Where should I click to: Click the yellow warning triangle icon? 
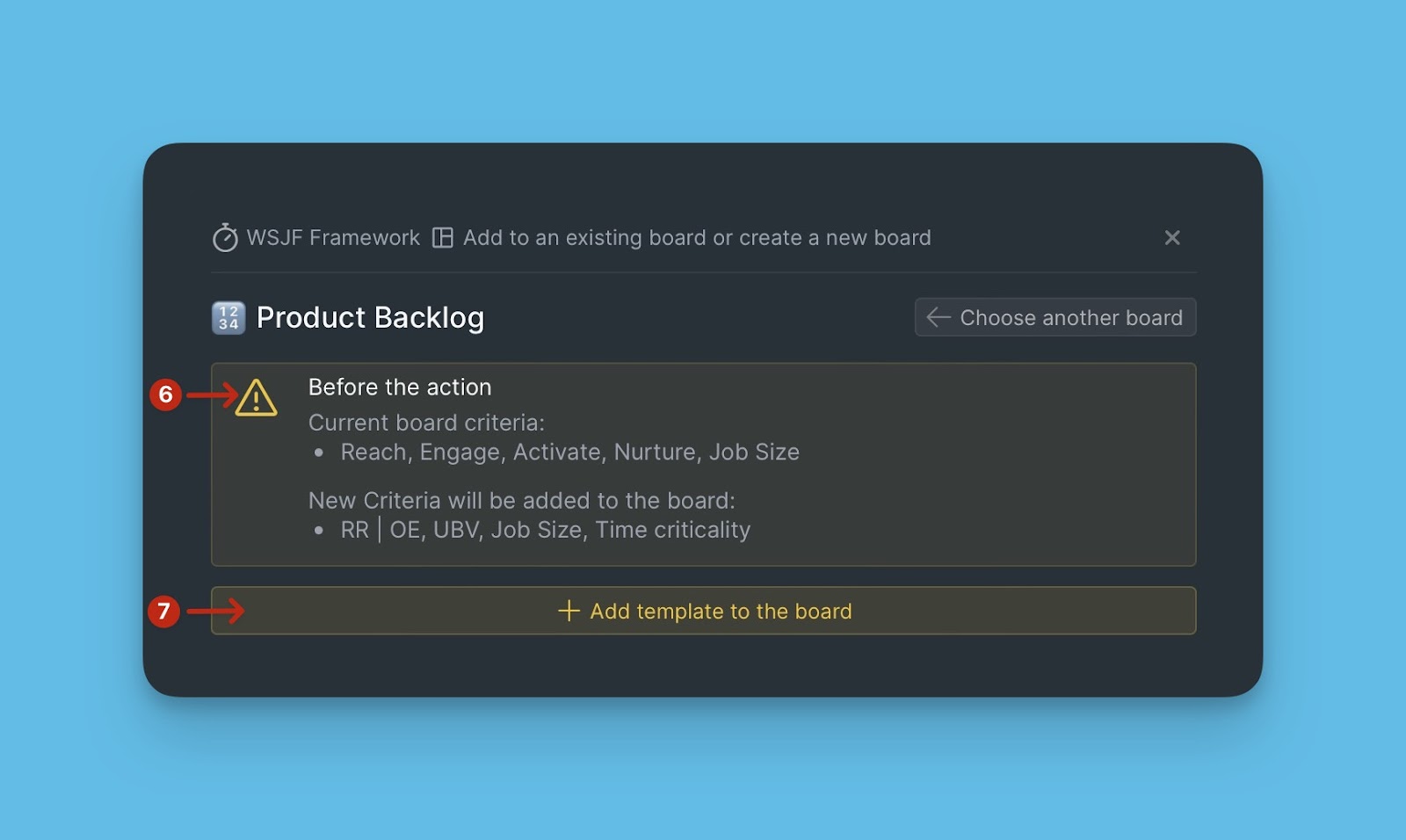(256, 398)
